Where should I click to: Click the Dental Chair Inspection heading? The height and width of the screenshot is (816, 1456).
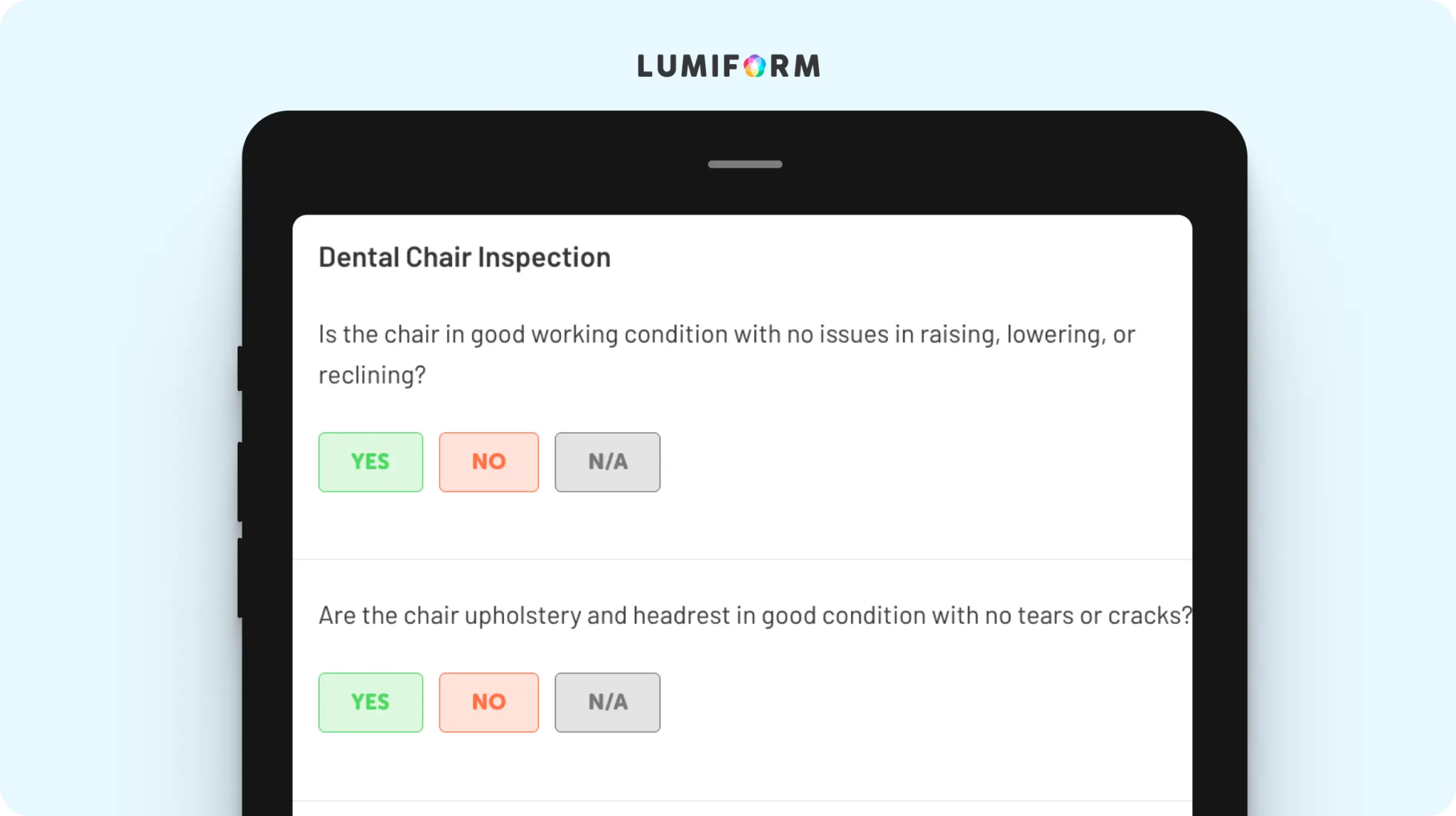[464, 257]
